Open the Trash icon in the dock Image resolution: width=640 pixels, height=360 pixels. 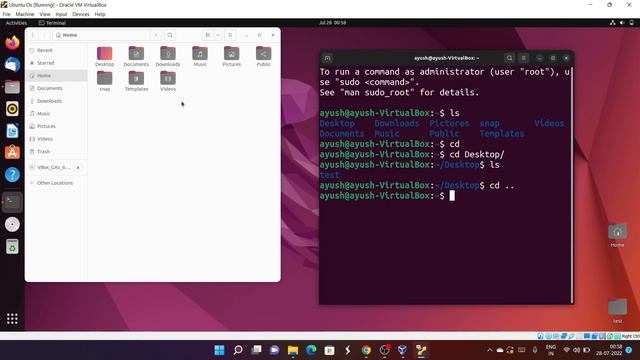click(12, 247)
